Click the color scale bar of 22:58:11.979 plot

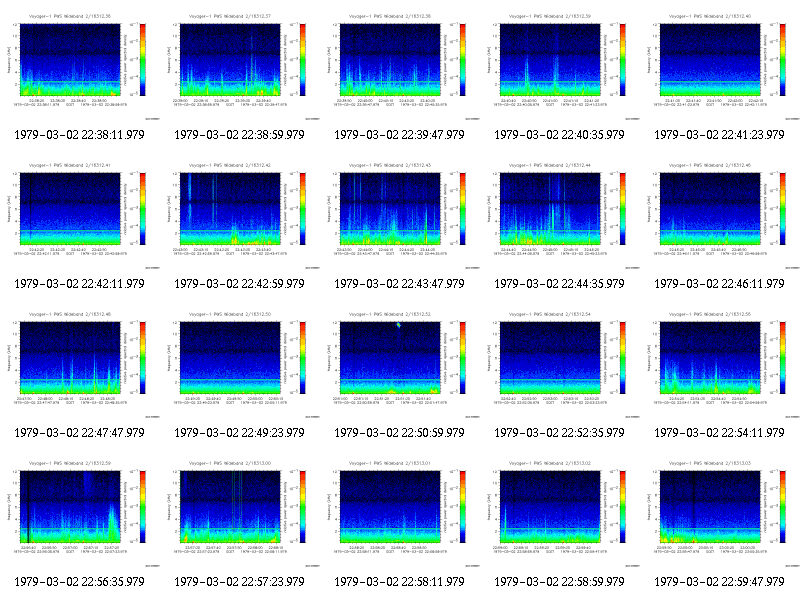[x=463, y=507]
